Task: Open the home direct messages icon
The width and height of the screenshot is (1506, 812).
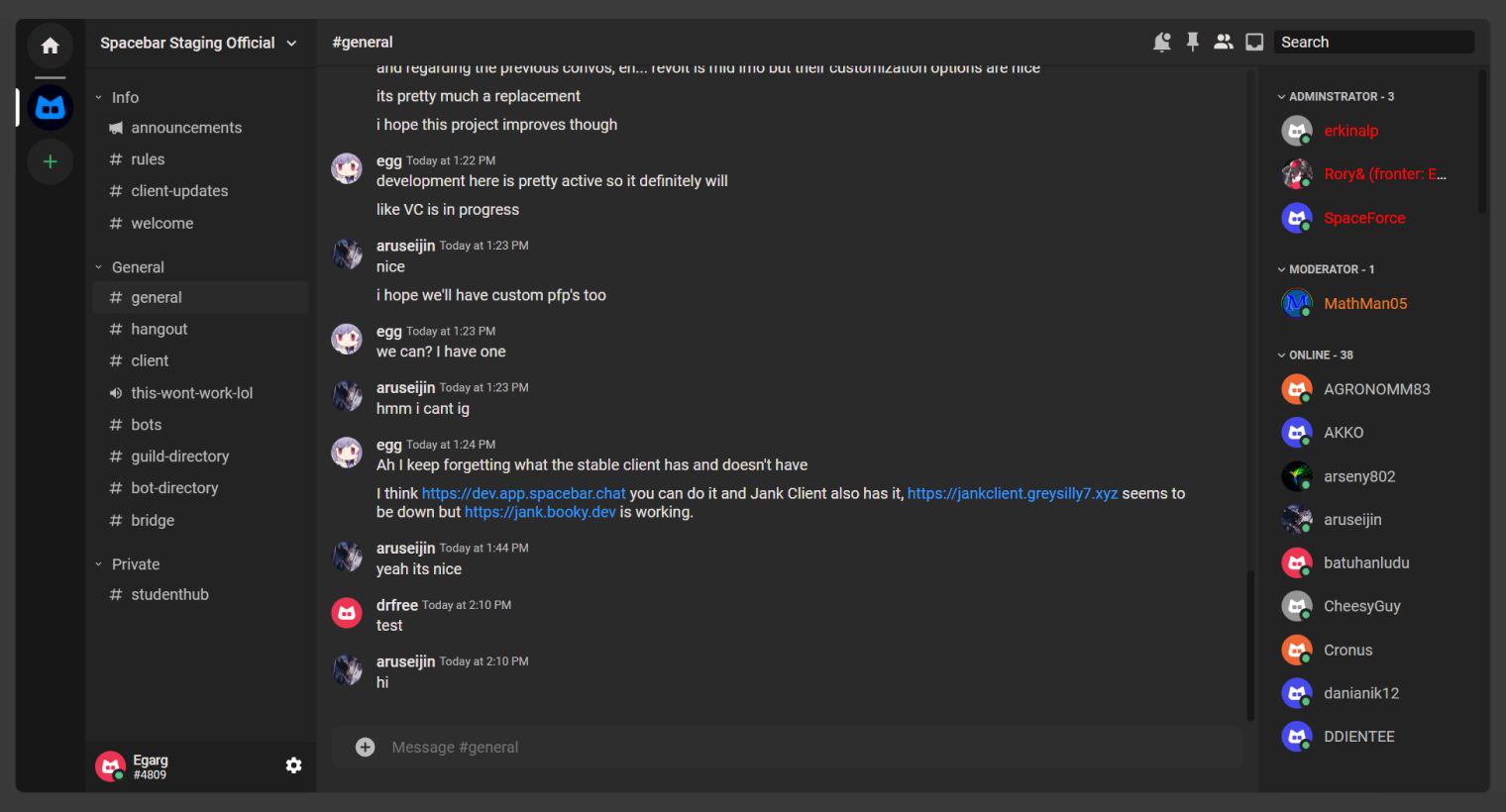Action: click(50, 46)
